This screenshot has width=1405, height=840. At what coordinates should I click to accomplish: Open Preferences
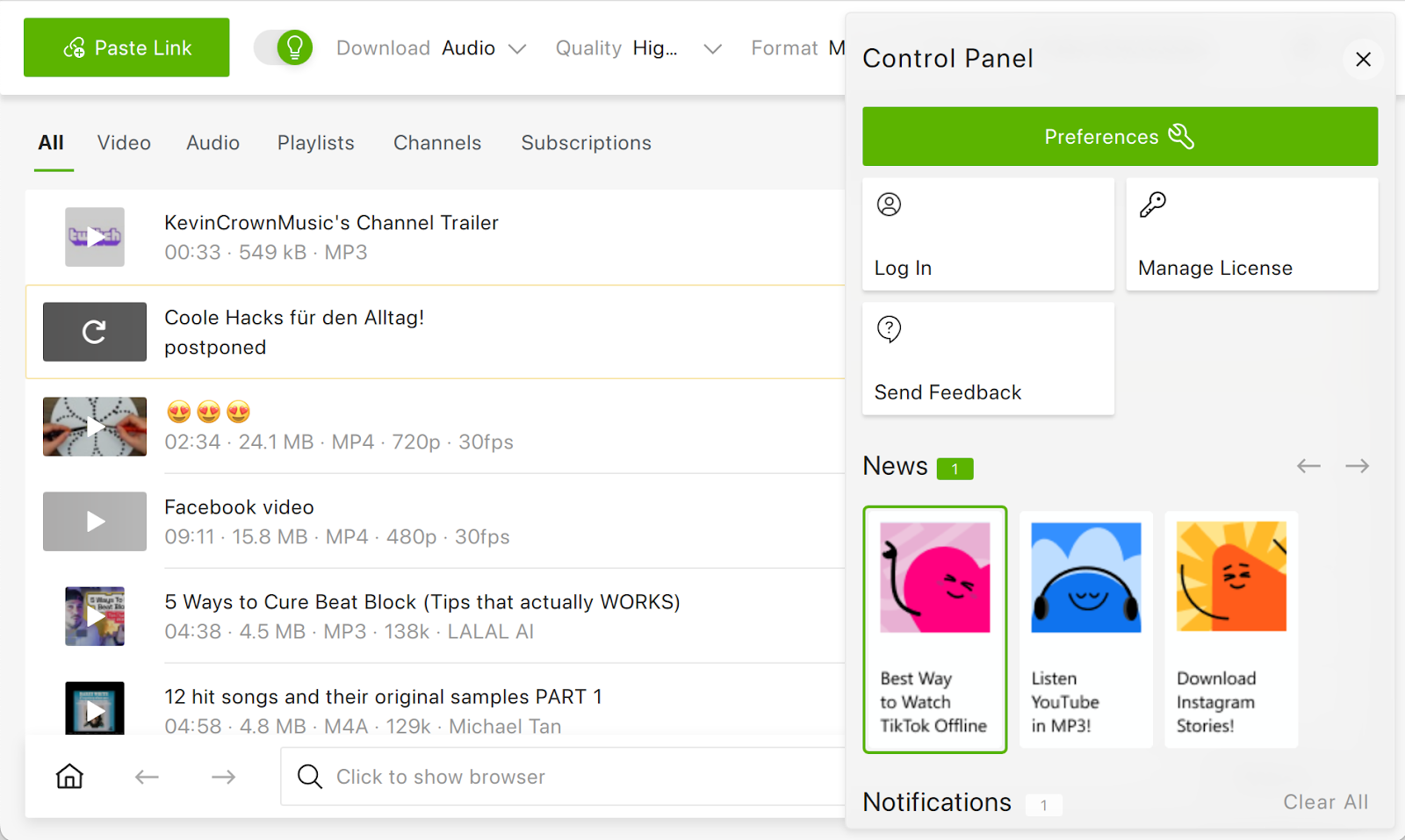click(x=1120, y=137)
